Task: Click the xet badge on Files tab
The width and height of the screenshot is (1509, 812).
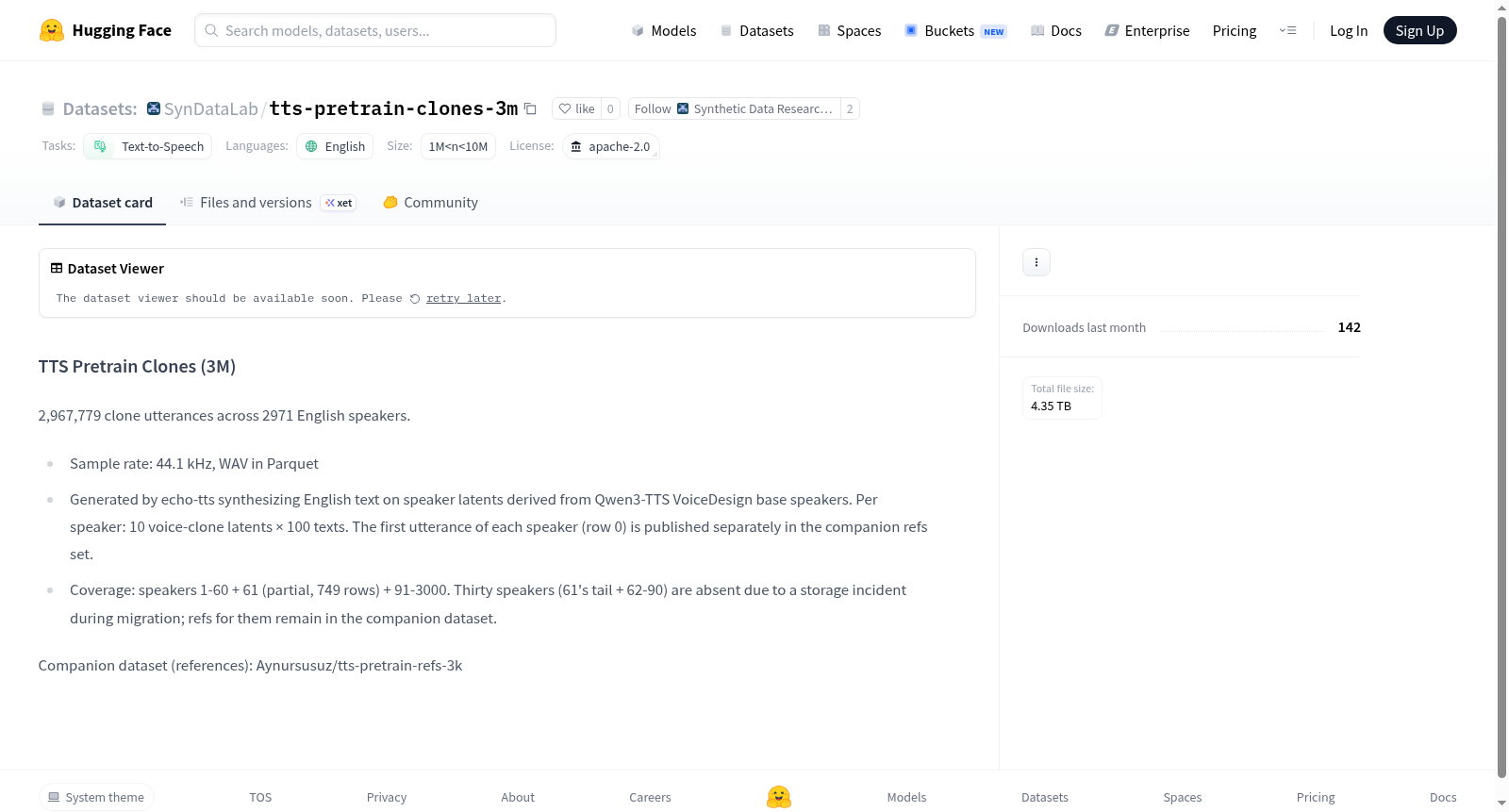Action: click(339, 203)
